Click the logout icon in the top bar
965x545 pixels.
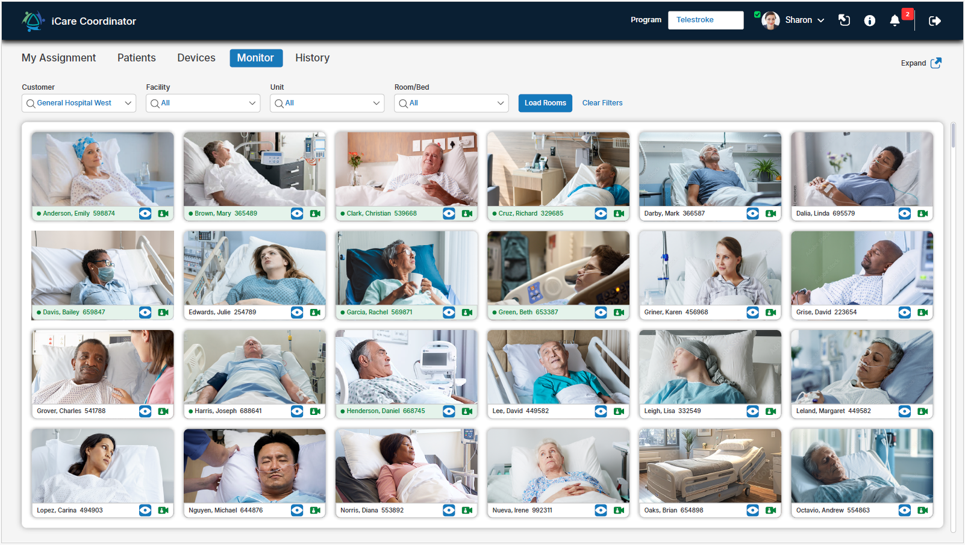(935, 20)
